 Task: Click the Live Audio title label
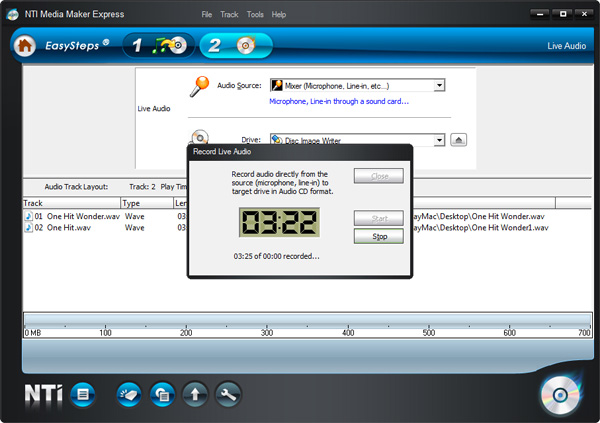pos(566,46)
